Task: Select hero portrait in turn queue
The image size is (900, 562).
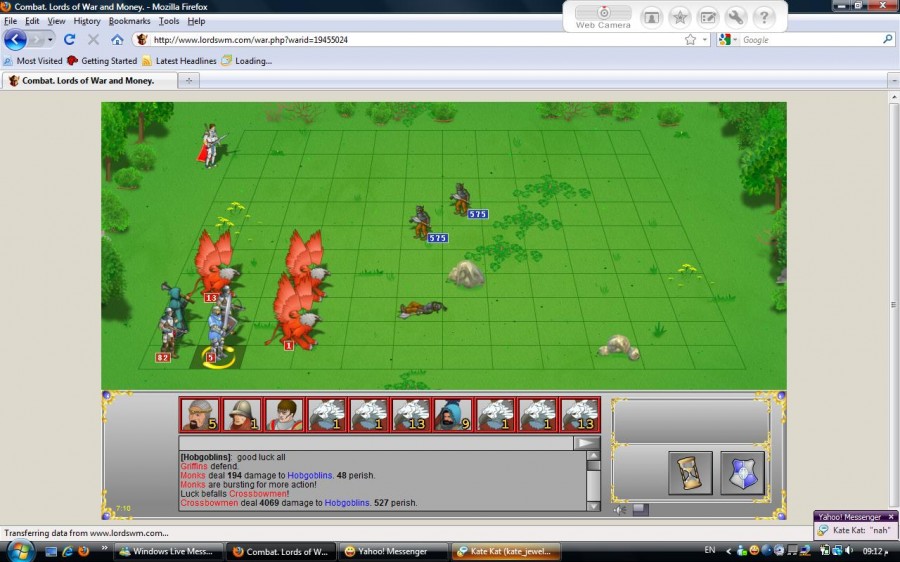Action: tap(284, 414)
